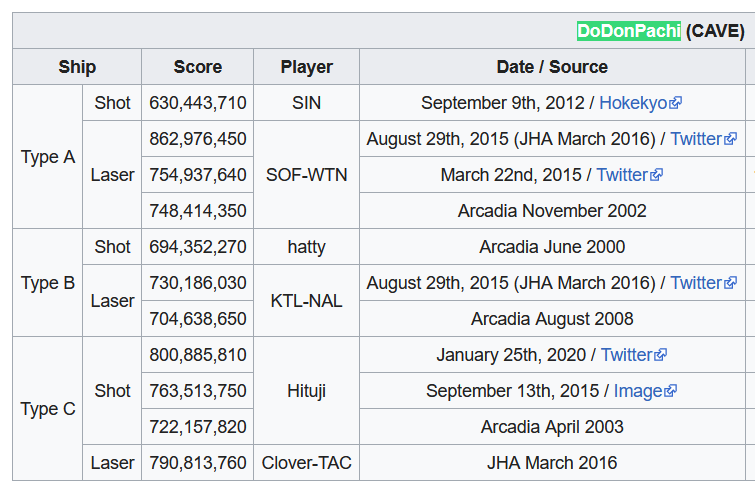Click the Type B Laser cell
Viewport: 755px width, 500px height.
[x=112, y=301]
